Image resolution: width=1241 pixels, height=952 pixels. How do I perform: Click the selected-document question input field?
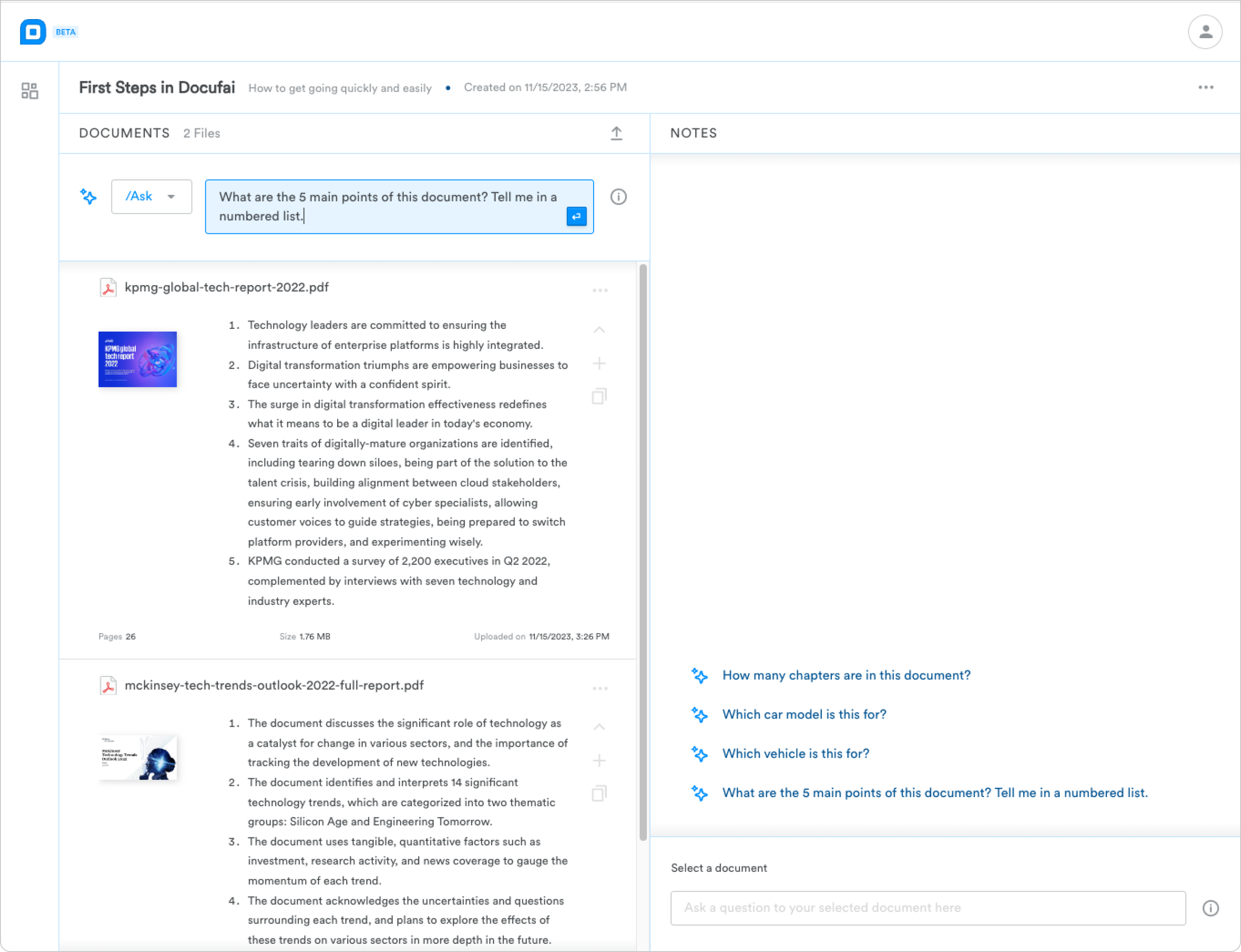[x=928, y=908]
